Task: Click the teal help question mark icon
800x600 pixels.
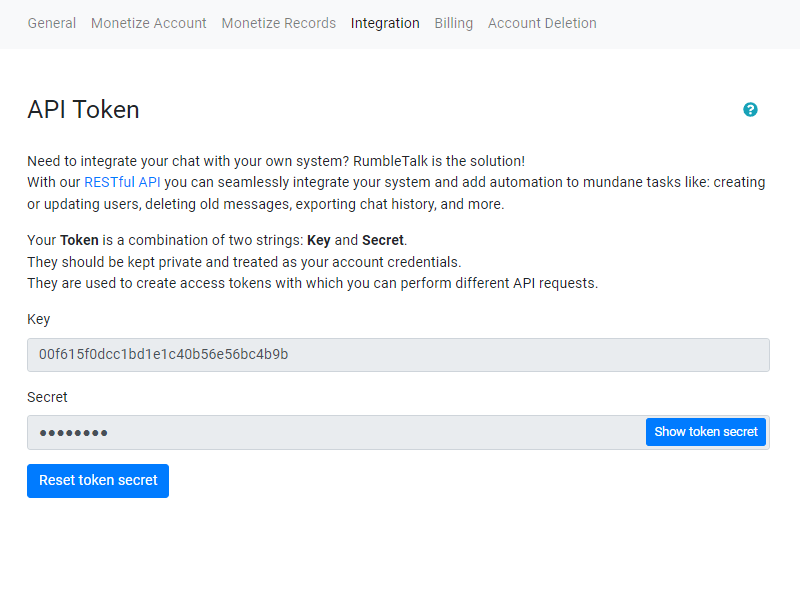Action: 750,110
